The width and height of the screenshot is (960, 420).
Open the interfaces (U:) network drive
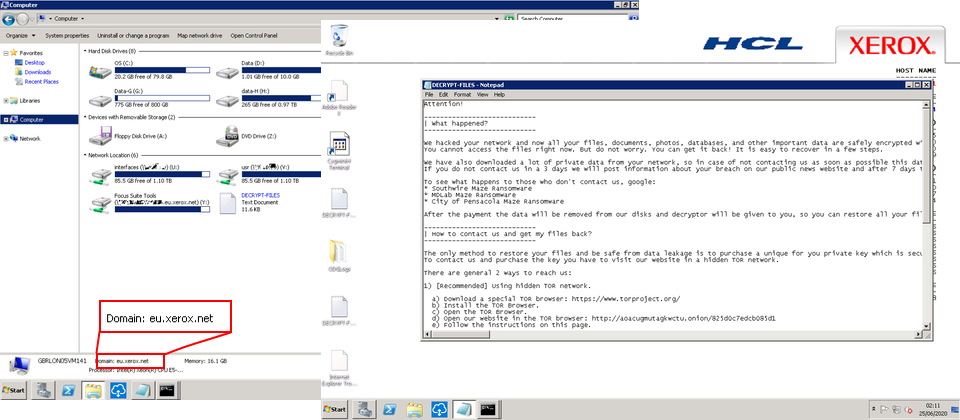pos(149,174)
